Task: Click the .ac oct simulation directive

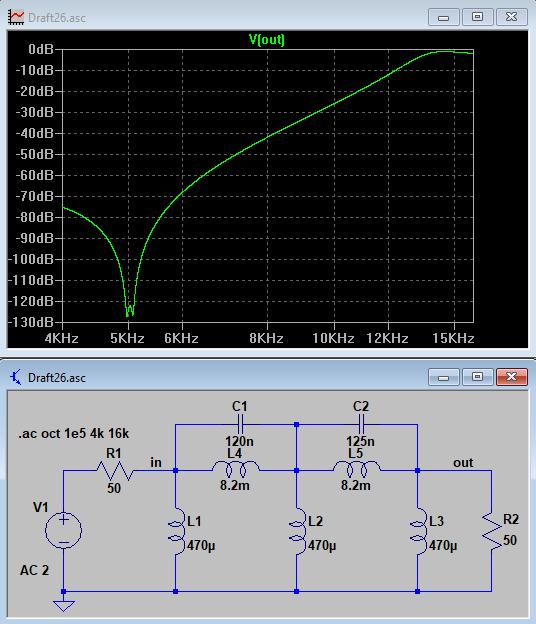Action: (x=74, y=433)
